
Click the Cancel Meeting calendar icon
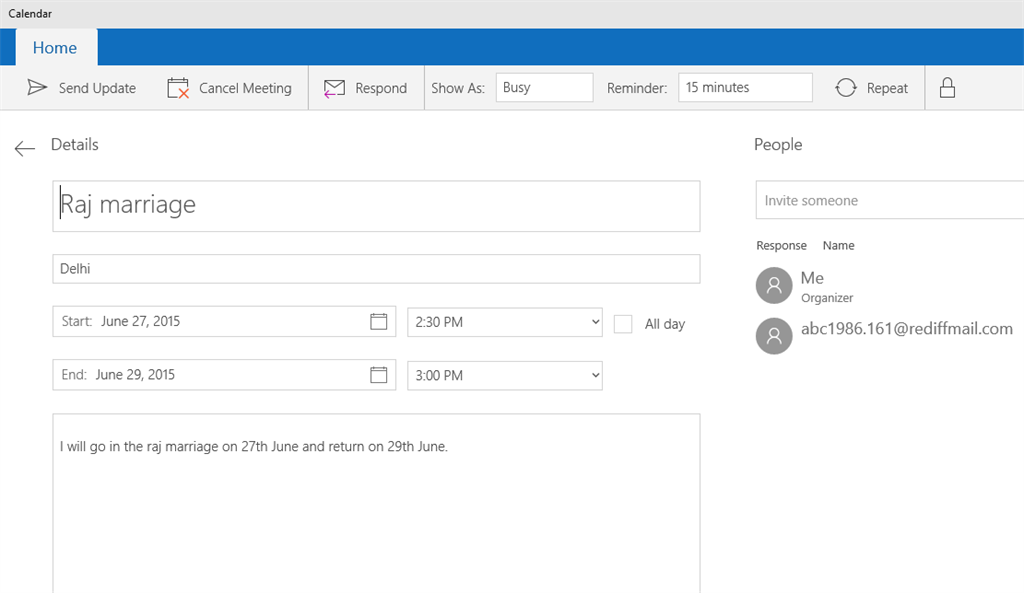click(x=178, y=88)
